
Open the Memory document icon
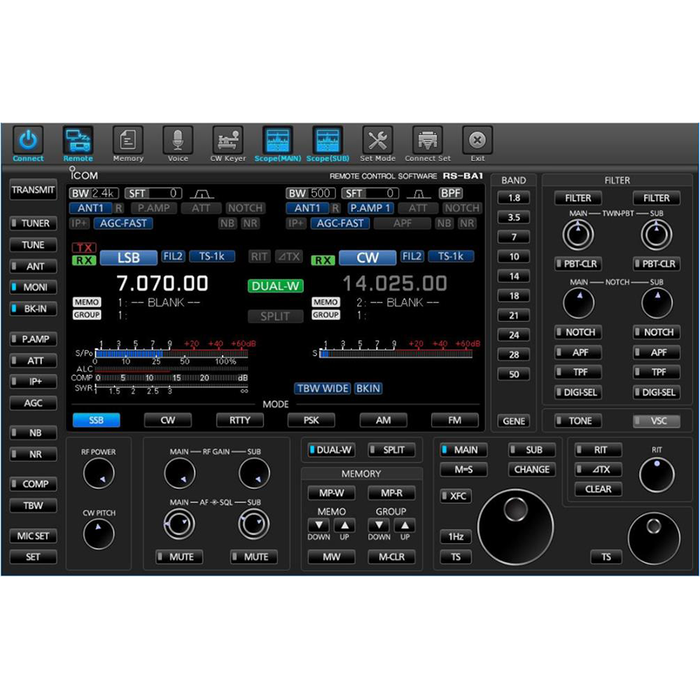pos(128,141)
